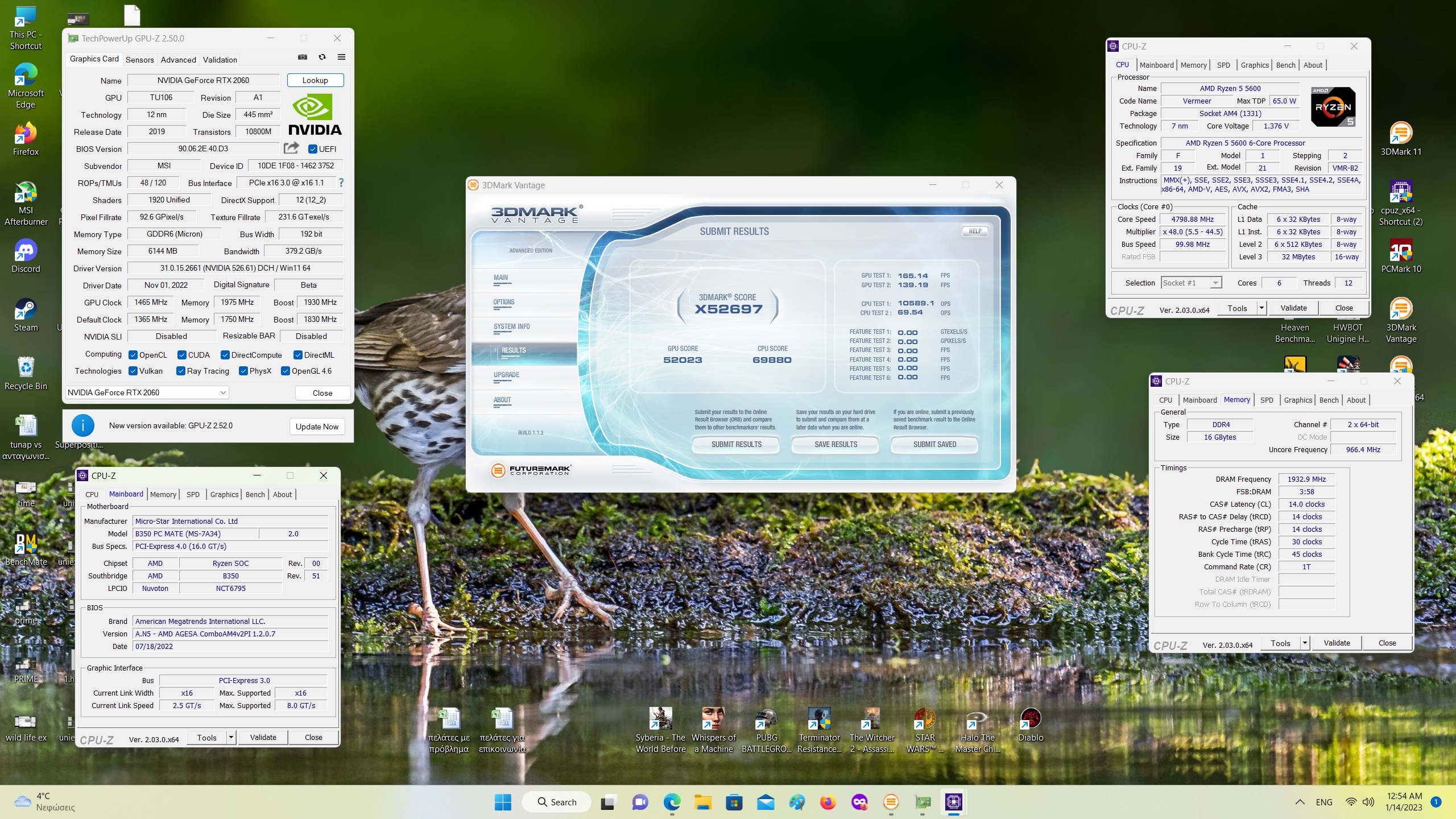1456x819 pixels.
Task: Toggle the OpenGL 4.6 checkbox
Action: point(286,371)
